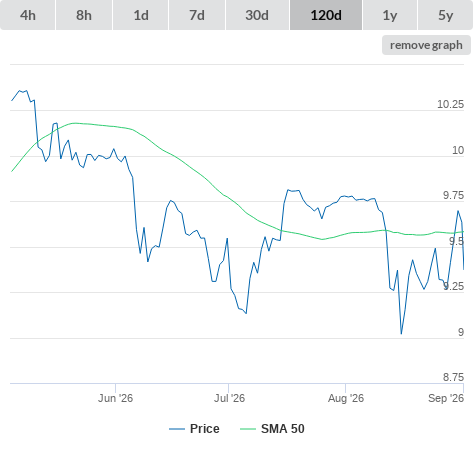Image resolution: width=474 pixels, height=455 pixels.
Task: Click the Sep '26 x-axis label
Action: point(446,398)
